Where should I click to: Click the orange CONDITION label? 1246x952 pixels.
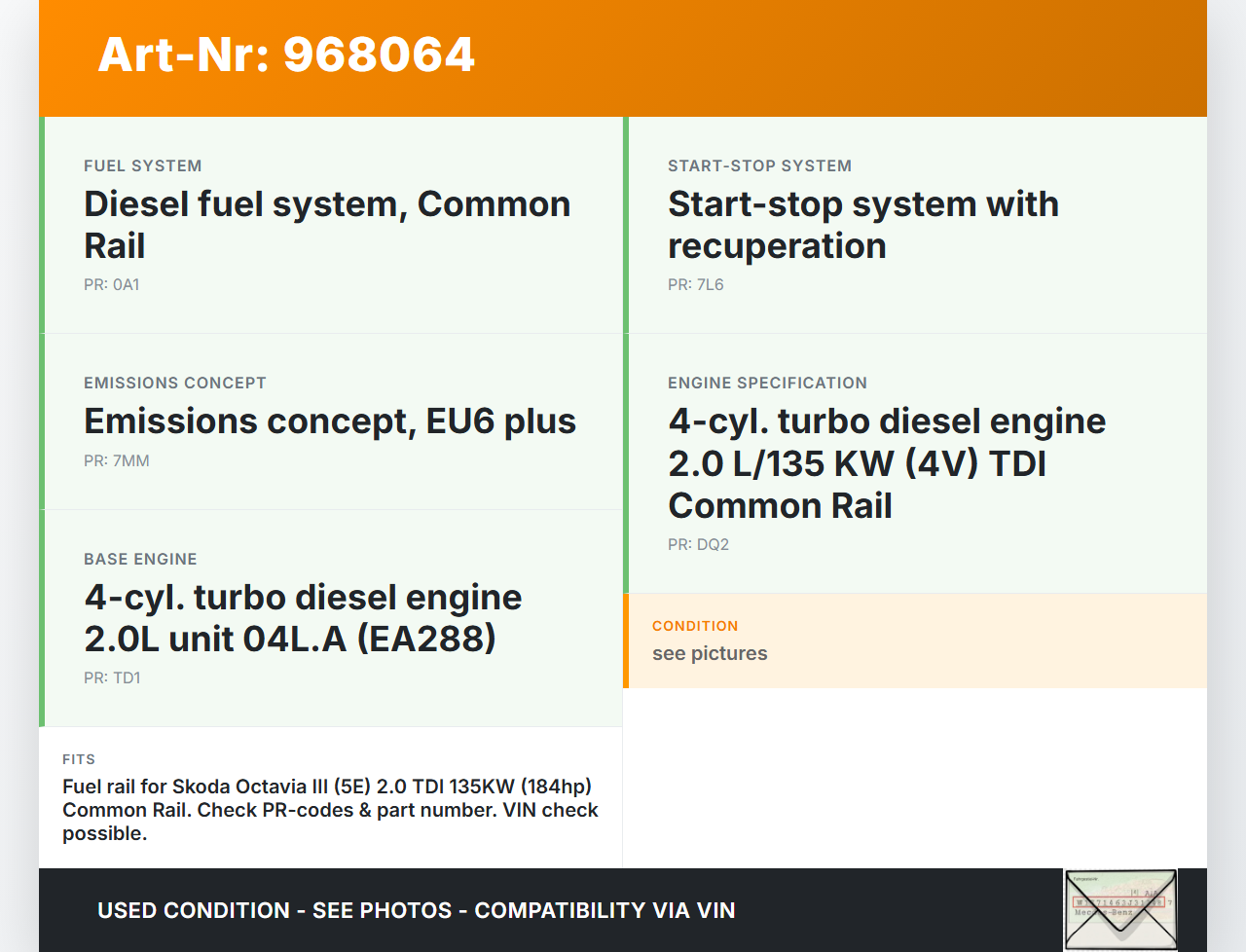[x=695, y=626]
